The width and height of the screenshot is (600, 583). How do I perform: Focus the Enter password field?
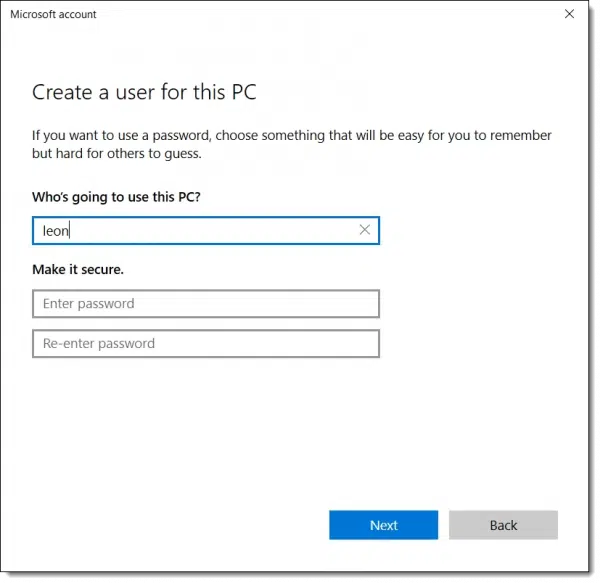[205, 303]
